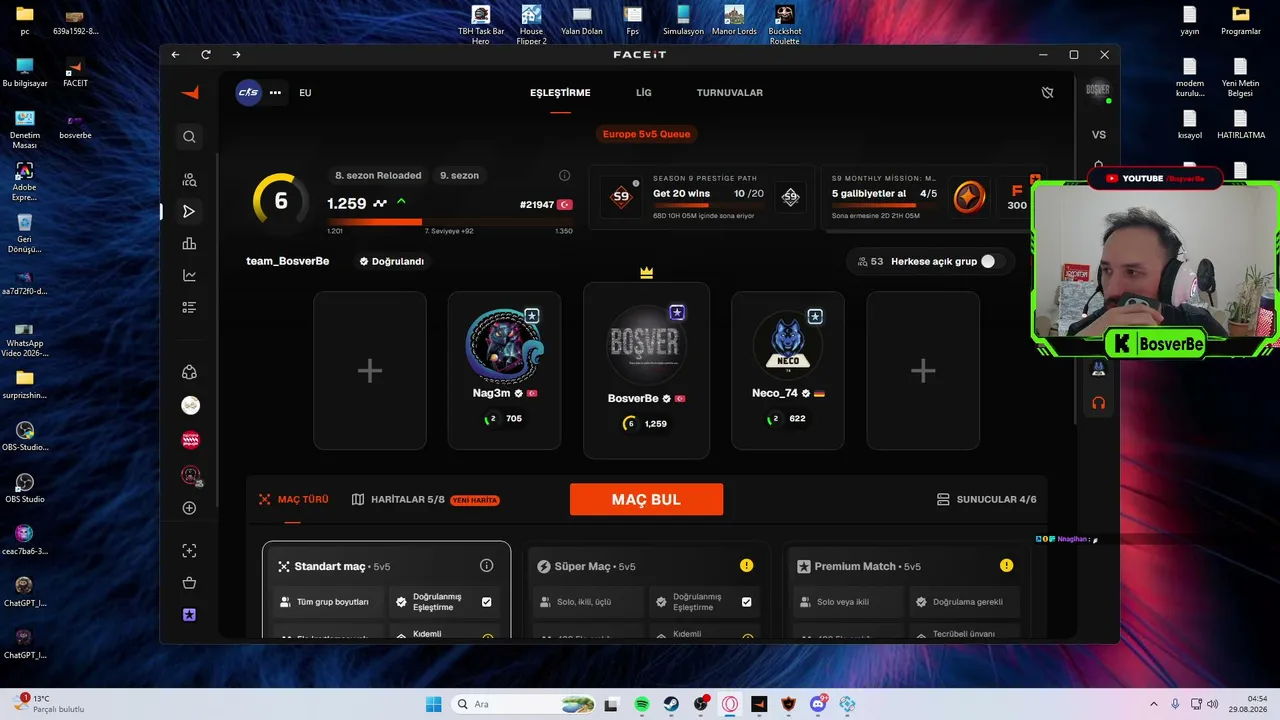Click the taskbar search box Ara
The image size is (1280, 720).
[523, 704]
